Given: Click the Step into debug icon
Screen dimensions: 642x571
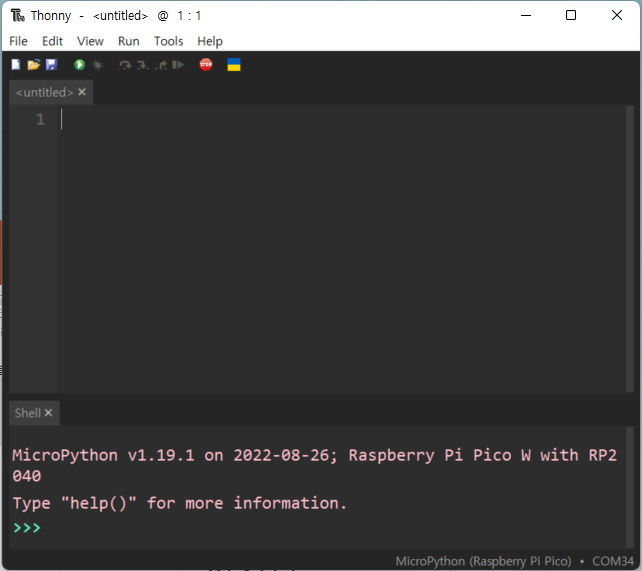Looking at the screenshot, I should 142,65.
